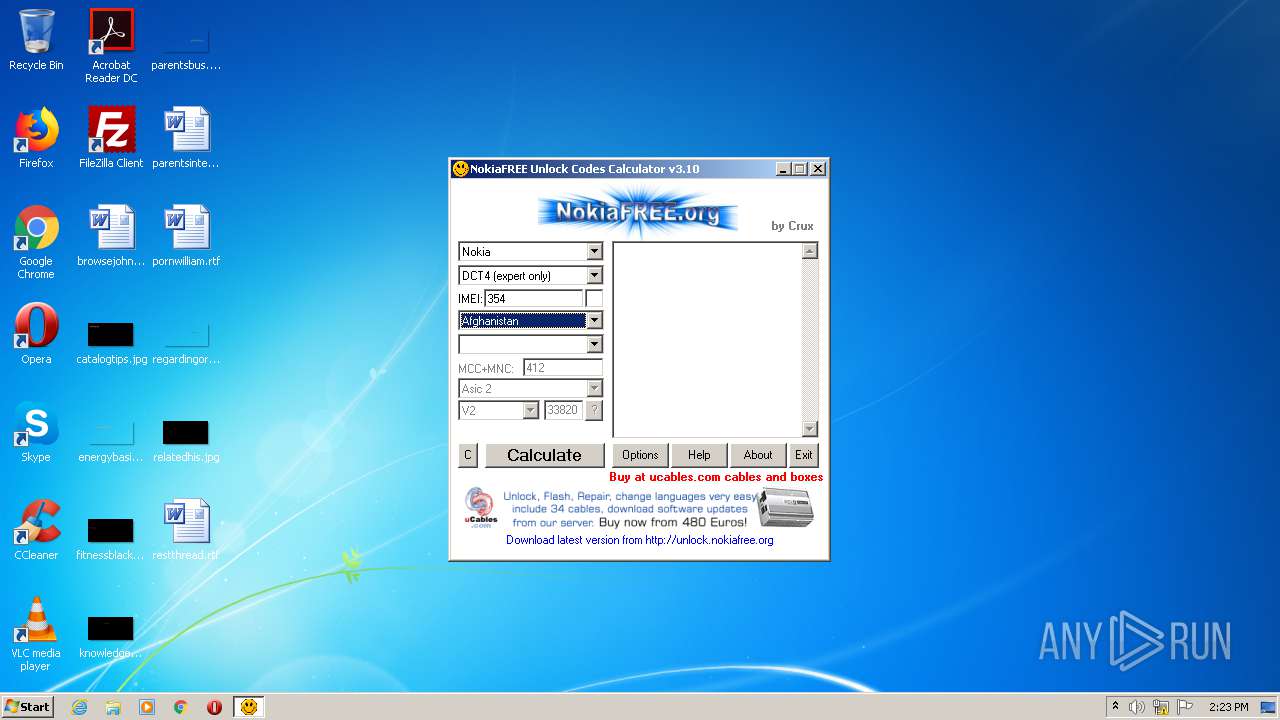Click Buy at ucables.com cables and boxes link
1280x720 pixels.
(716, 477)
